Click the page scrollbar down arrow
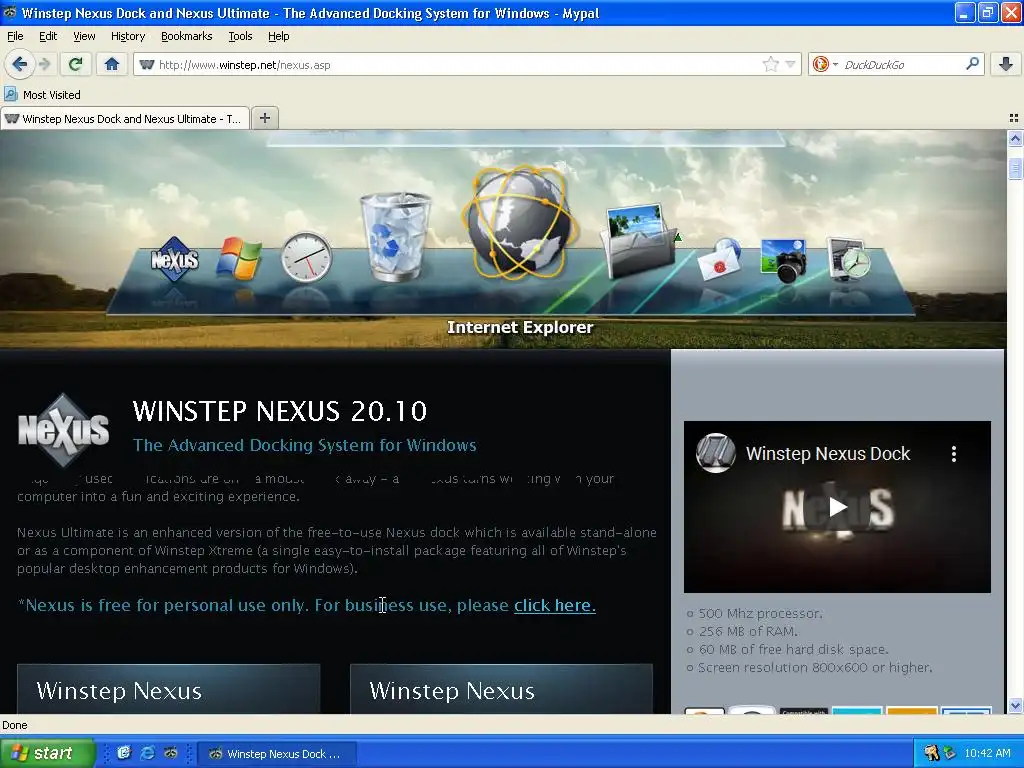Viewport: 1024px width, 768px height. click(1014, 705)
